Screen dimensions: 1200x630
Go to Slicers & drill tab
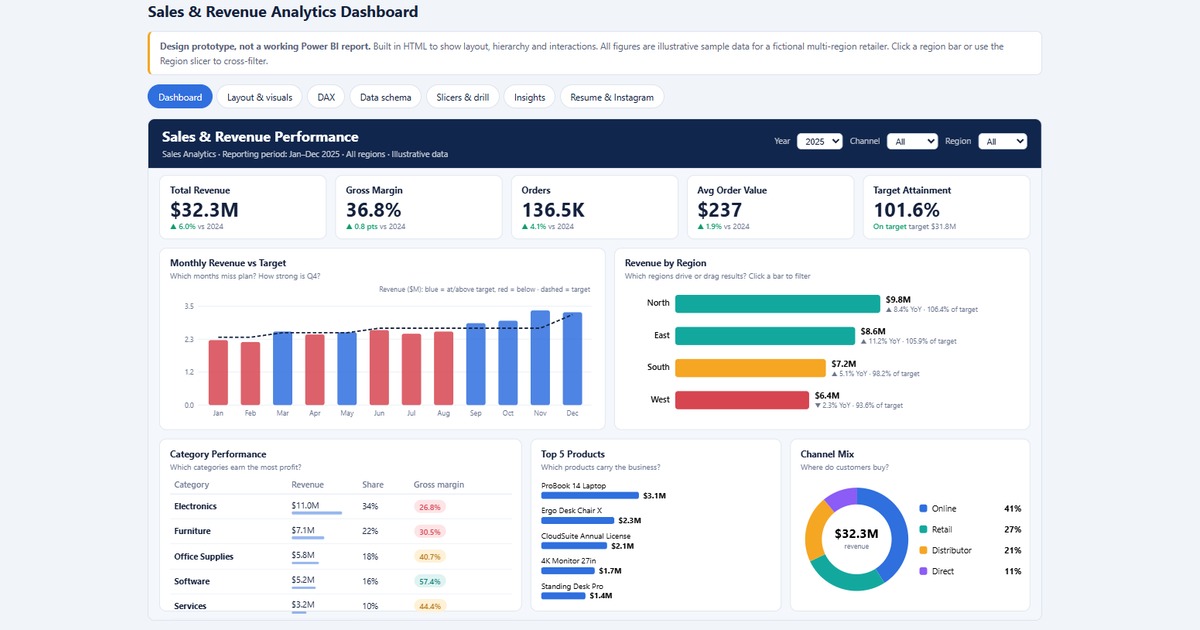463,97
